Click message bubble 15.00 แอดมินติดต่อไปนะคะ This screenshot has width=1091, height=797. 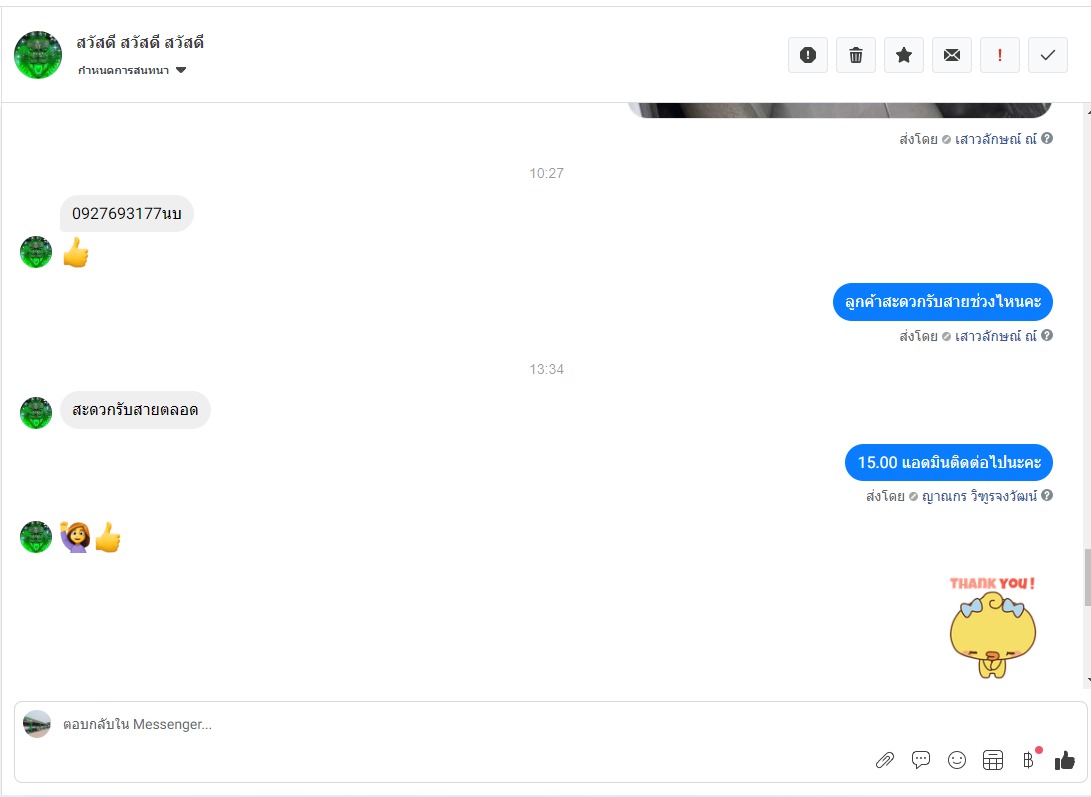coord(949,462)
